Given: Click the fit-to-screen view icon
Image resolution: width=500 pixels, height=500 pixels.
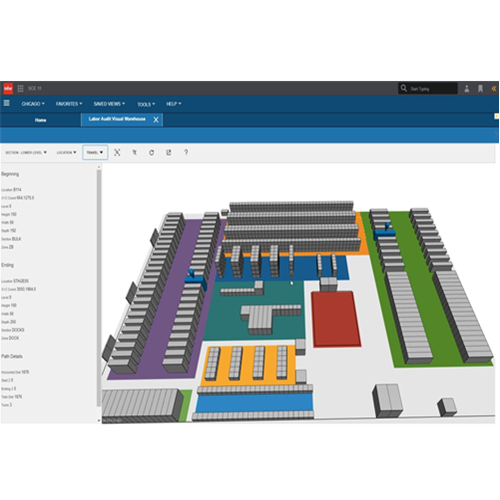Looking at the screenshot, I should [x=117, y=152].
